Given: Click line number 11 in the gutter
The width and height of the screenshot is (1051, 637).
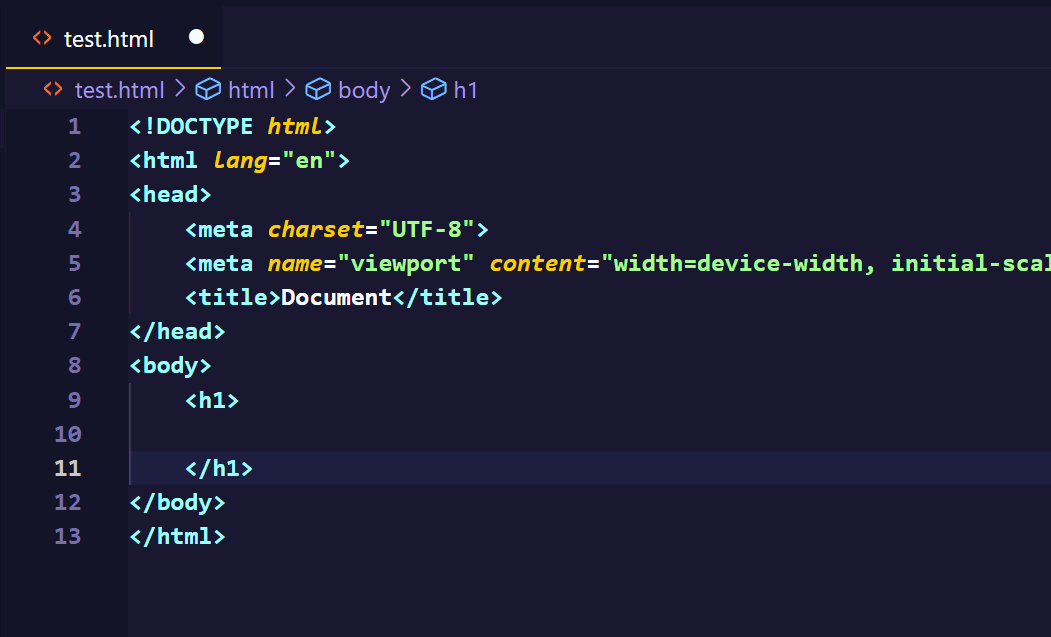Looking at the screenshot, I should 67,468.
